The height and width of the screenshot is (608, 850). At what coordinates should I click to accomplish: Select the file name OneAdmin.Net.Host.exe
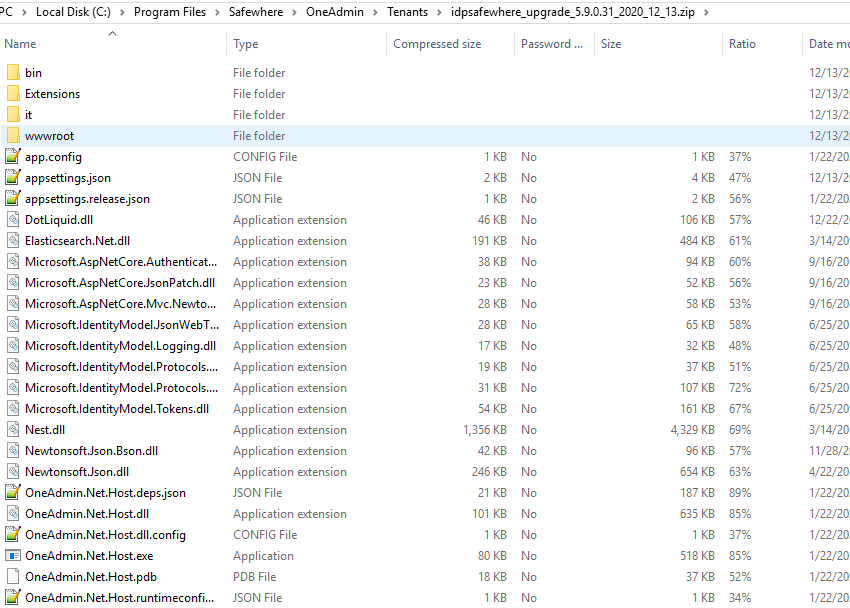(89, 556)
